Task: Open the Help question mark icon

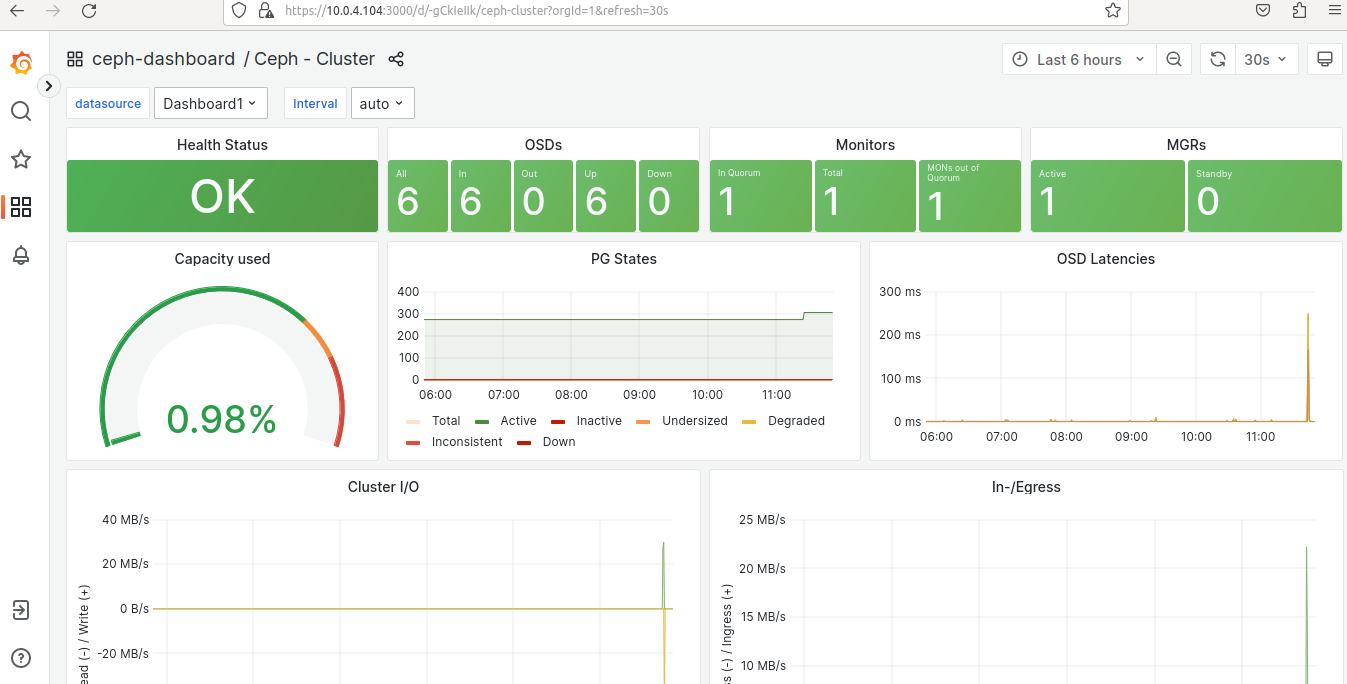Action: [21, 658]
